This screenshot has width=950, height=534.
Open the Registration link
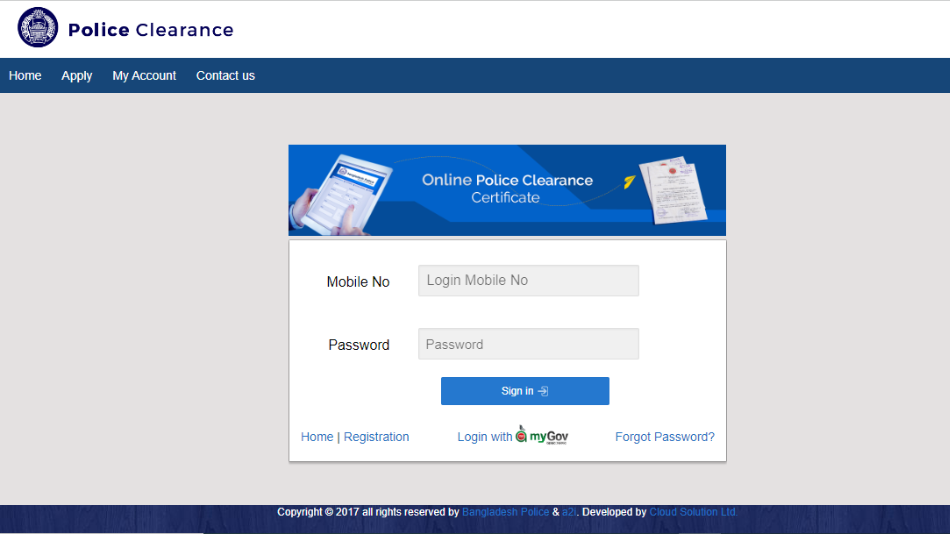(376, 437)
